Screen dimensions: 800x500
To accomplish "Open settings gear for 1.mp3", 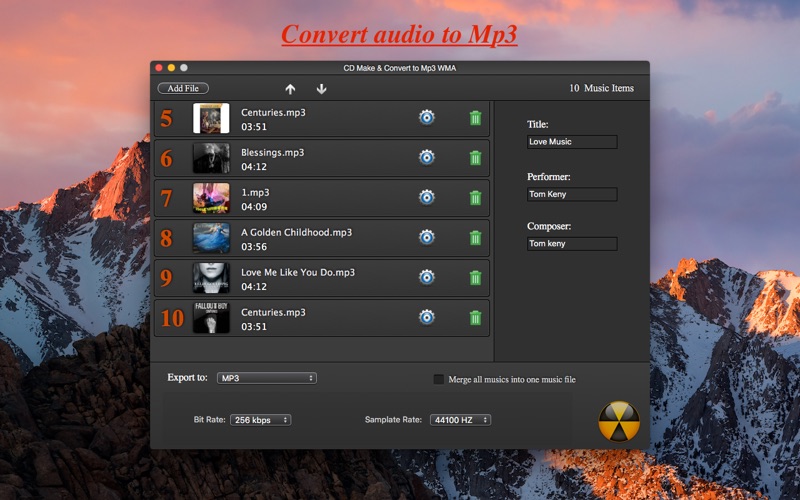I will click(x=427, y=197).
